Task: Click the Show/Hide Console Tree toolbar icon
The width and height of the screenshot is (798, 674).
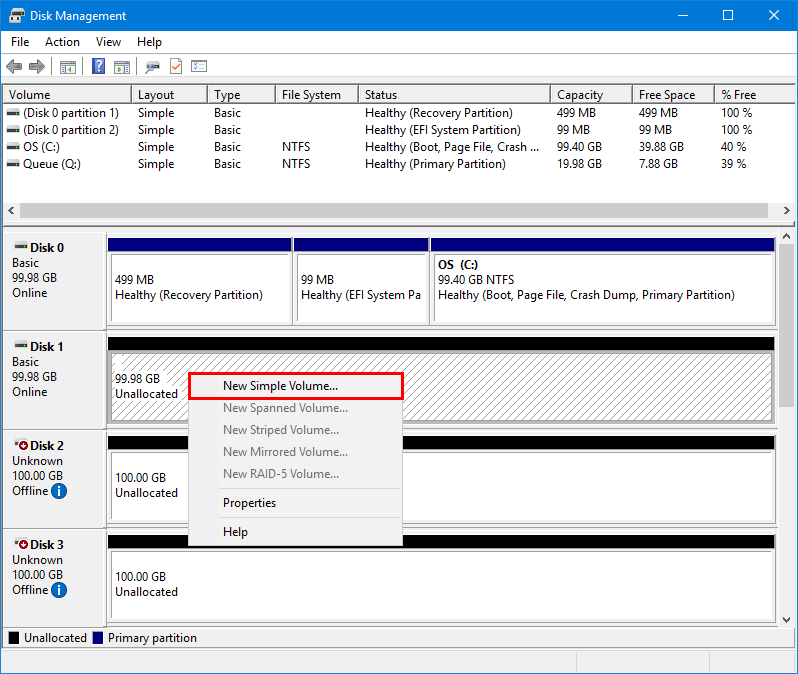Action: (x=68, y=67)
